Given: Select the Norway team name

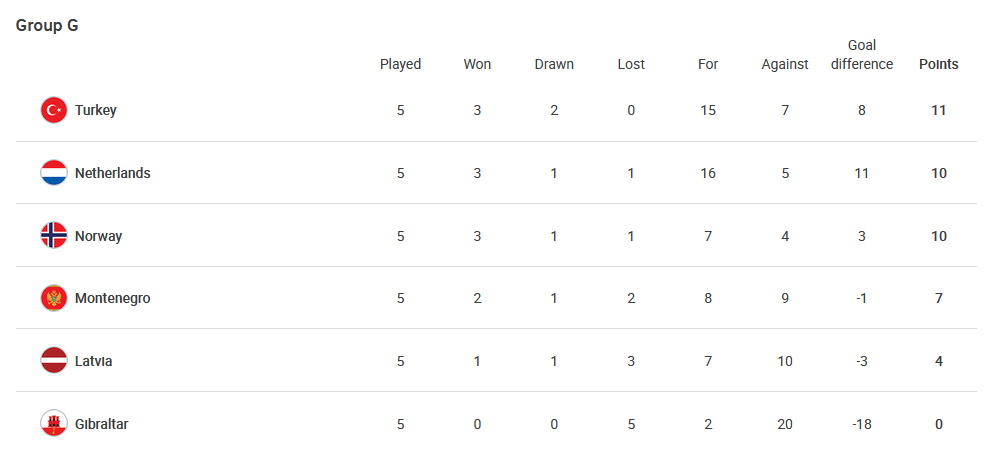Looking at the screenshot, I should (98, 236).
